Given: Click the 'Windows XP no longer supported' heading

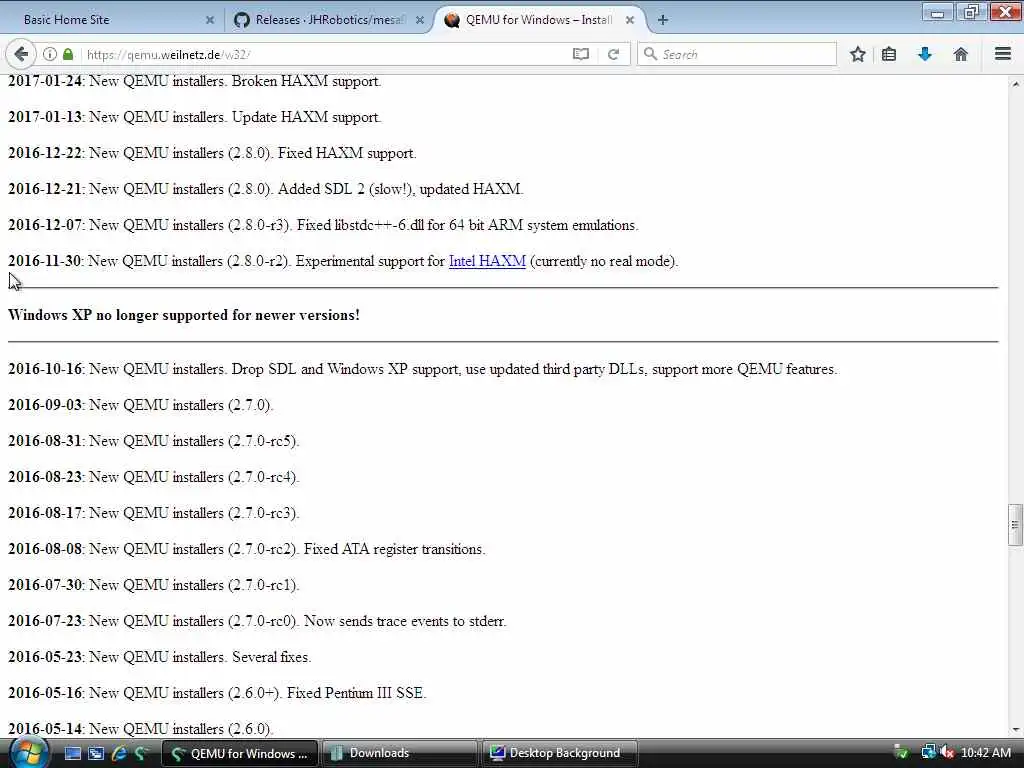Looking at the screenshot, I should [184, 315].
